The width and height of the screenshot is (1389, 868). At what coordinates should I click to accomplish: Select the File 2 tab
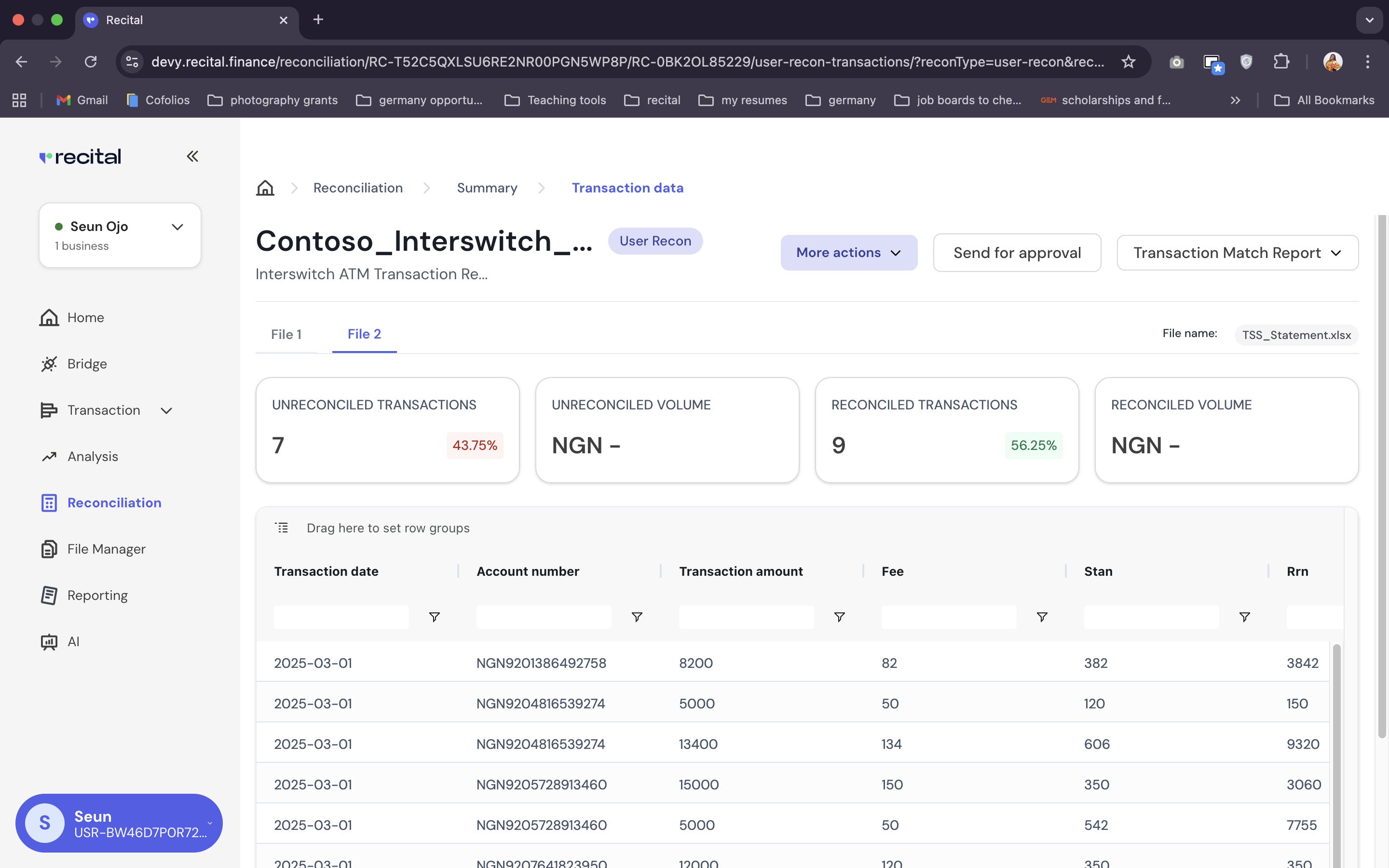pos(364,334)
